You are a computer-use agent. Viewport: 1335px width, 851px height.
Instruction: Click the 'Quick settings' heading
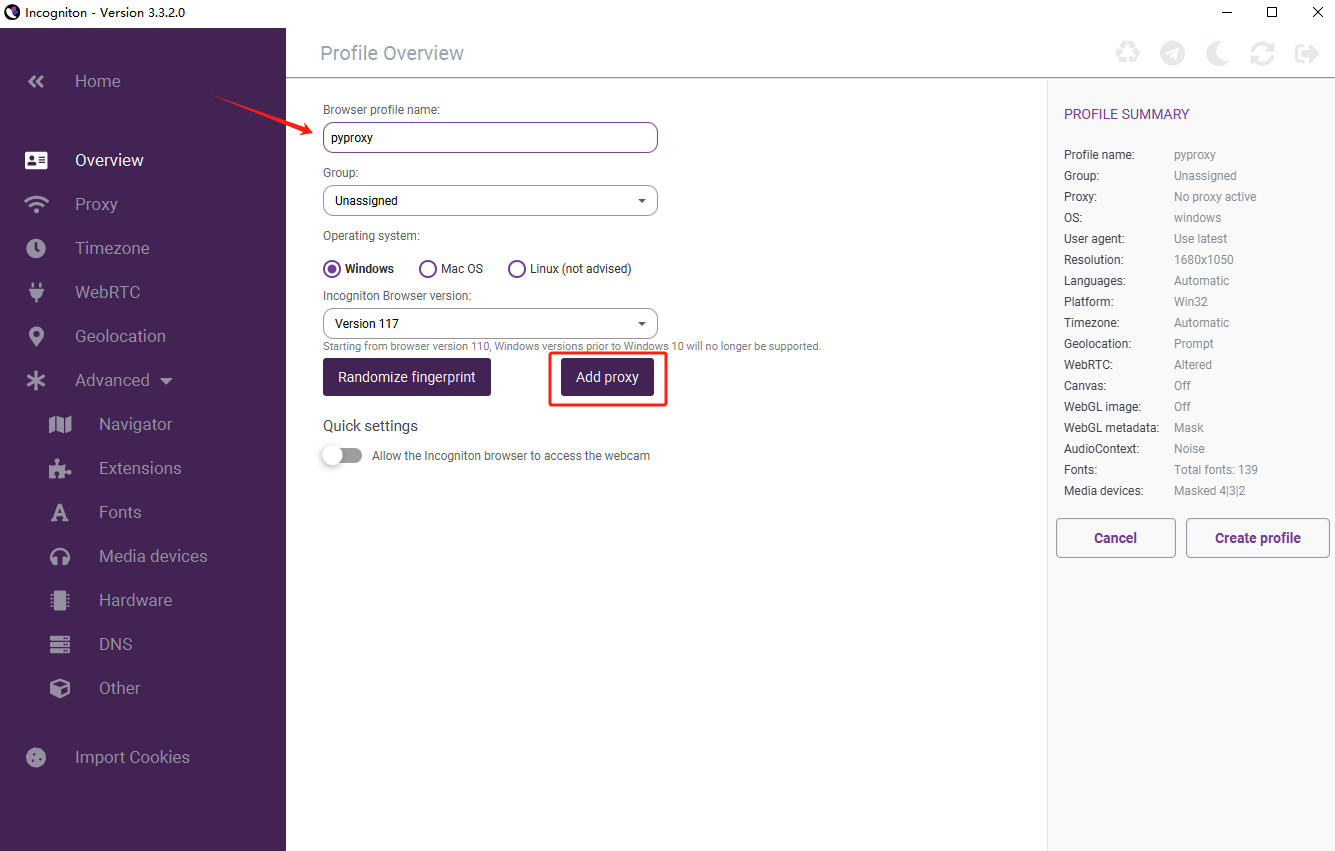pyautogui.click(x=370, y=426)
